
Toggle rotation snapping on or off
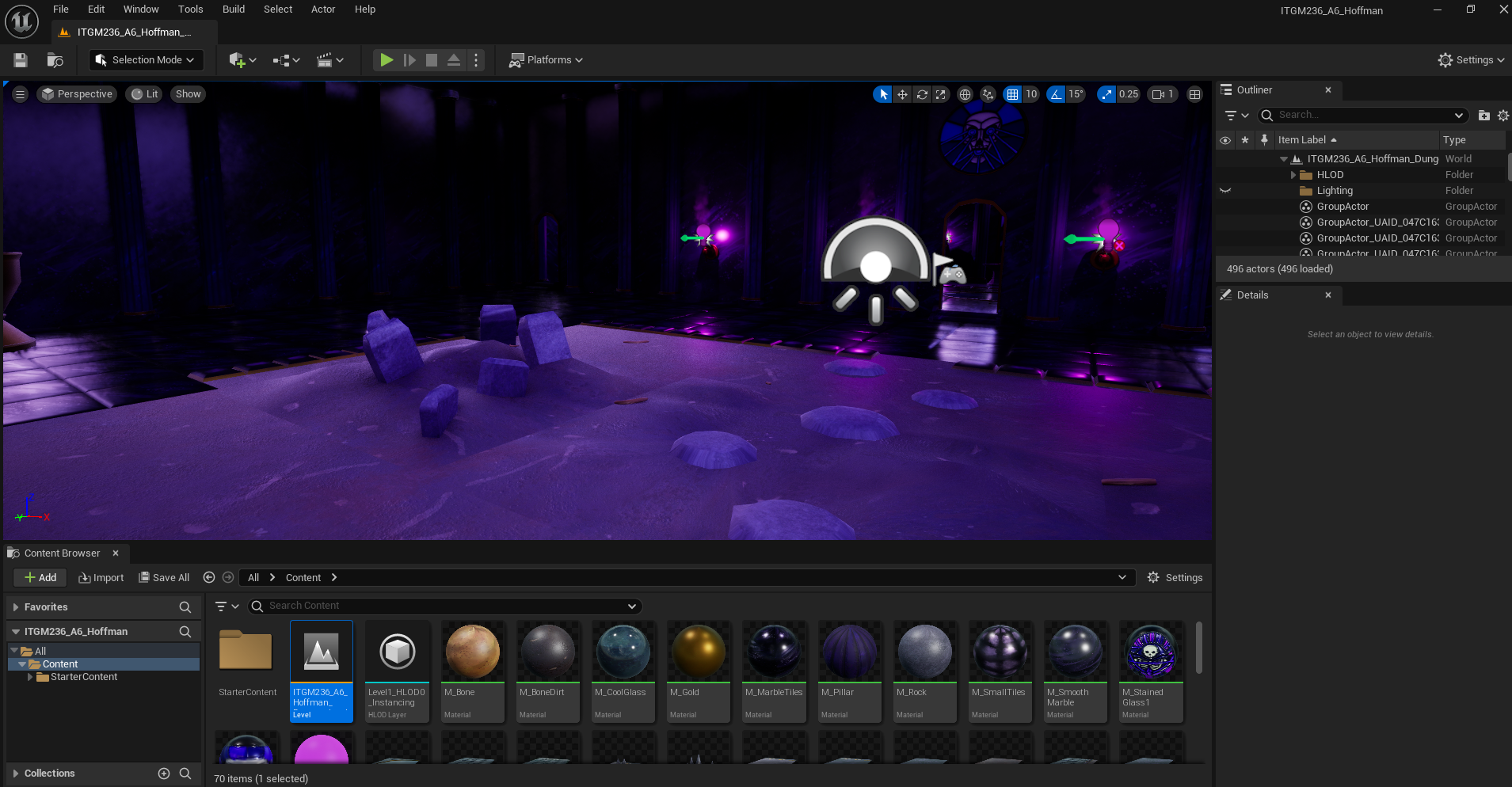pos(1056,94)
